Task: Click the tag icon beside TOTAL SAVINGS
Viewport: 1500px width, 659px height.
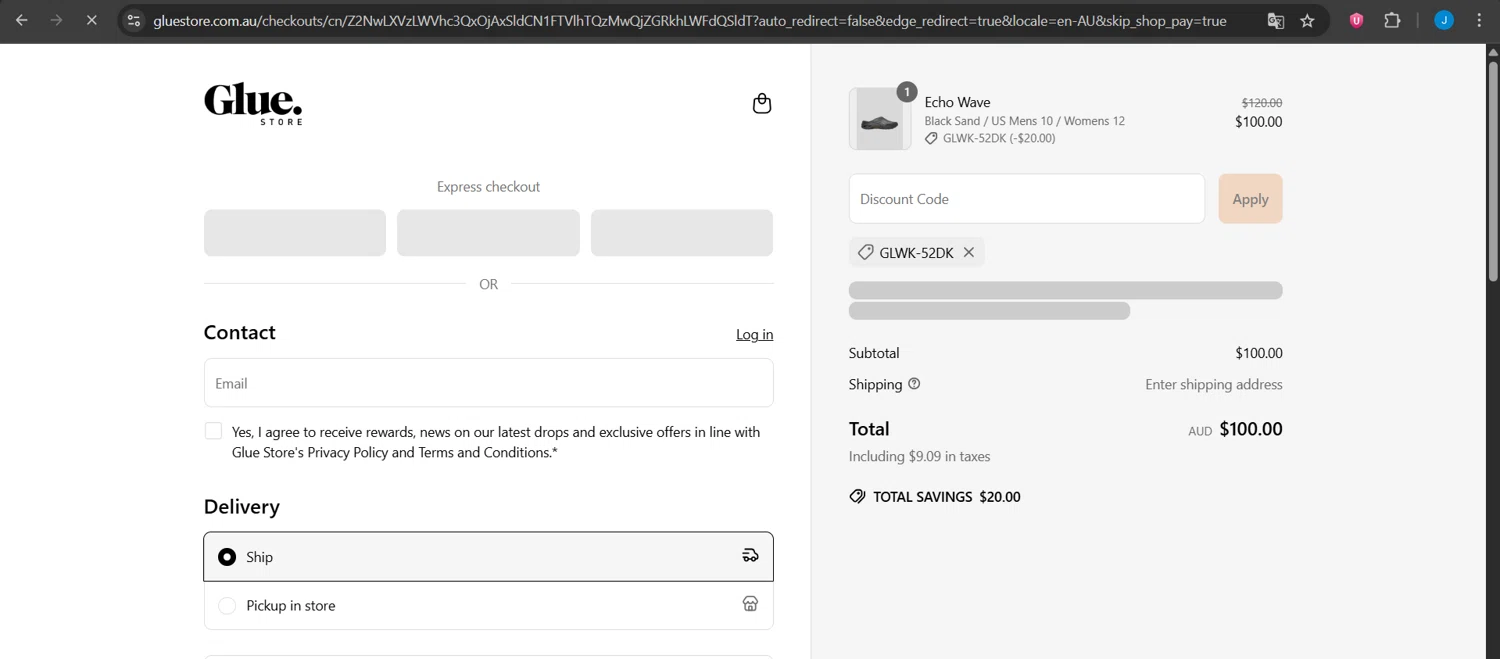Action: (857, 497)
